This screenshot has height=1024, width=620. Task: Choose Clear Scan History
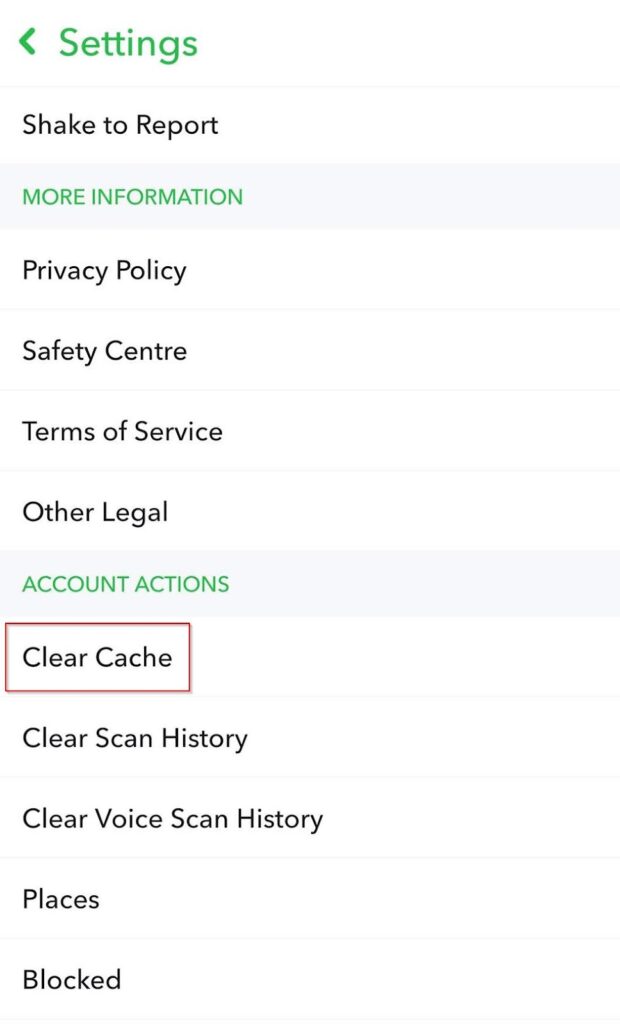pos(135,738)
